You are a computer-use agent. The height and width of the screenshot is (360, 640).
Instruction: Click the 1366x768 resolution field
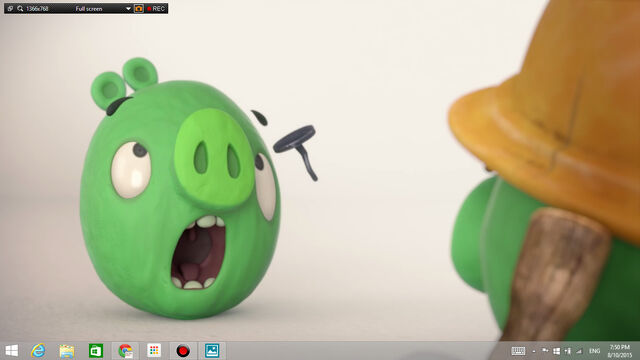pos(37,9)
